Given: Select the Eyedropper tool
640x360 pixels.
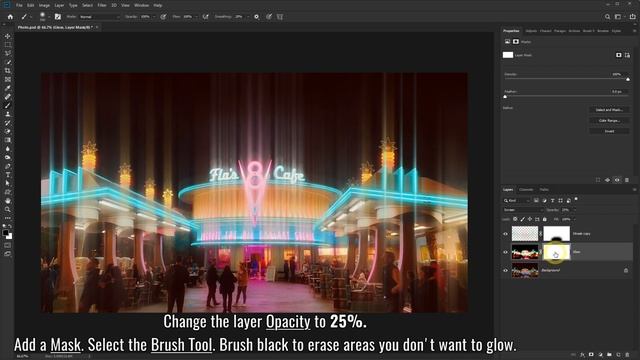Looking at the screenshot, I should coord(8,88).
